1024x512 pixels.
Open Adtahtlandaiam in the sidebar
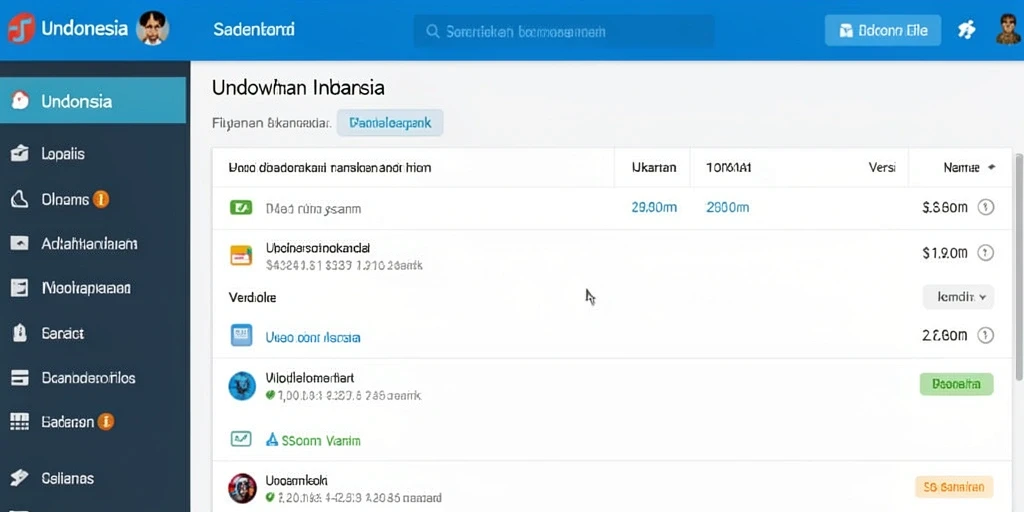pyautogui.click(x=89, y=244)
